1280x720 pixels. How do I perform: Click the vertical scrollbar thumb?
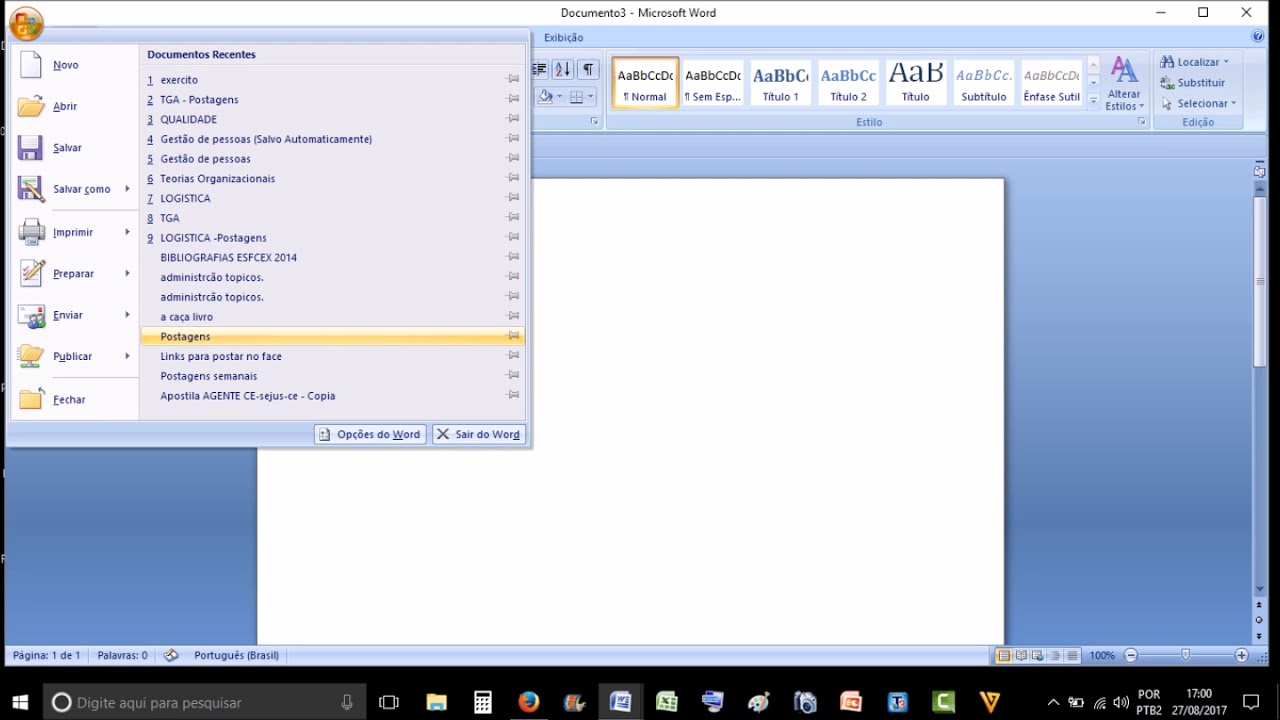point(1259,281)
